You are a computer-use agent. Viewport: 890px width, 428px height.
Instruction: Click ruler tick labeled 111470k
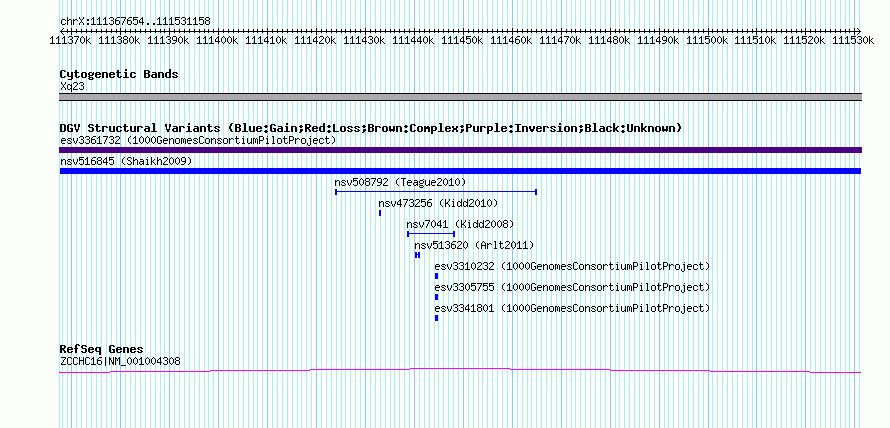[x=560, y=40]
